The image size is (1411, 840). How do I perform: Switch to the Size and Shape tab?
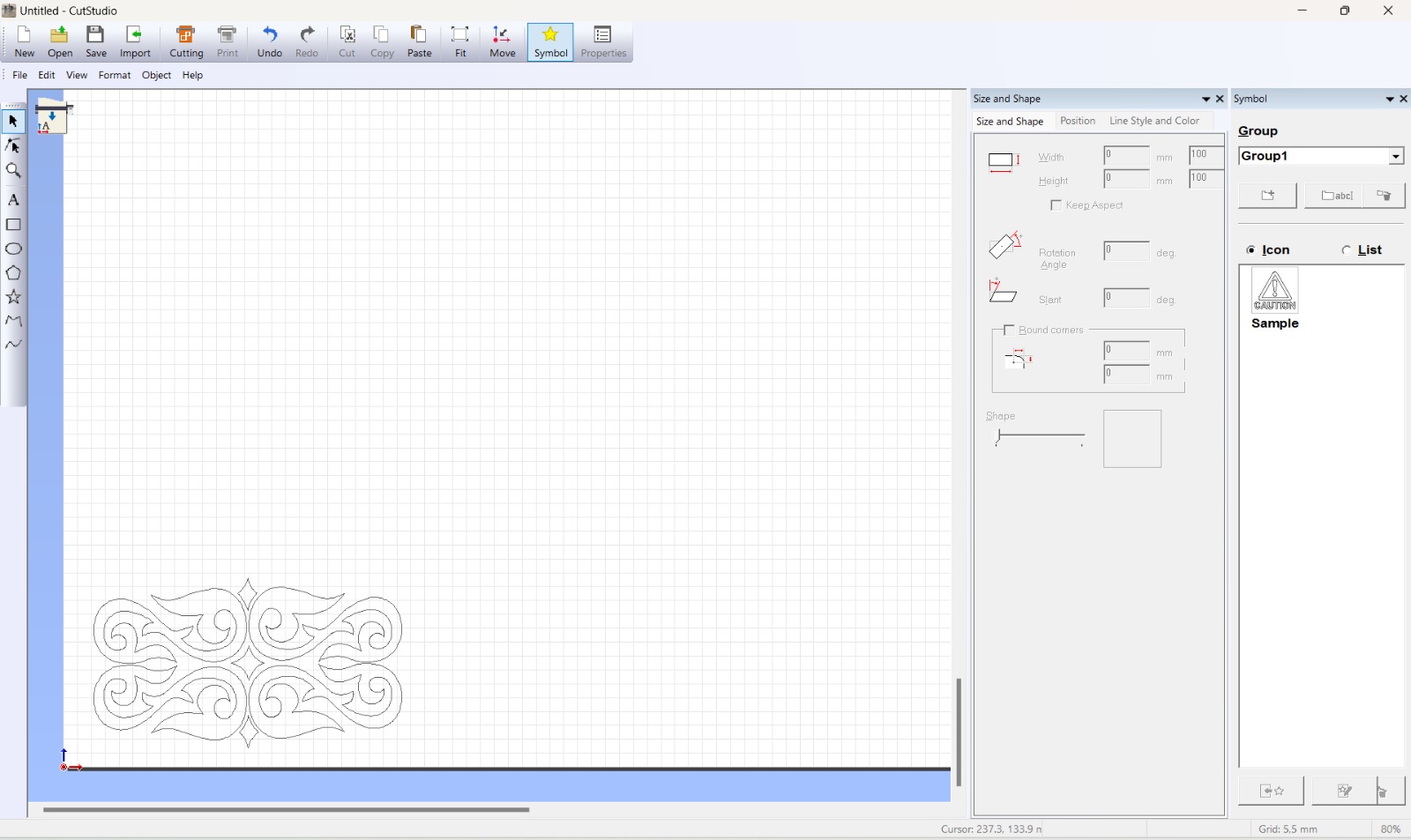click(1010, 122)
